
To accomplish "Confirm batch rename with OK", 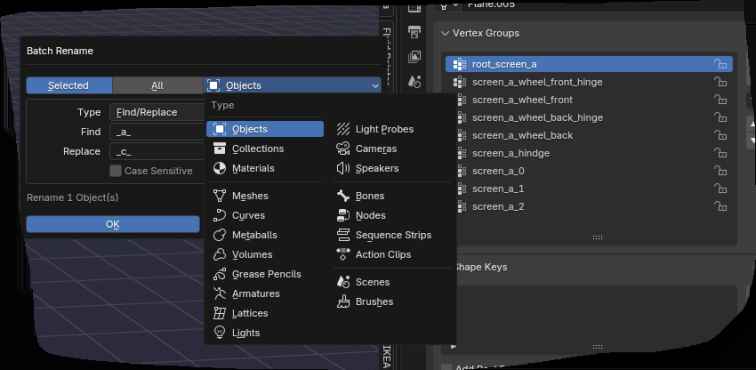I will (113, 224).
